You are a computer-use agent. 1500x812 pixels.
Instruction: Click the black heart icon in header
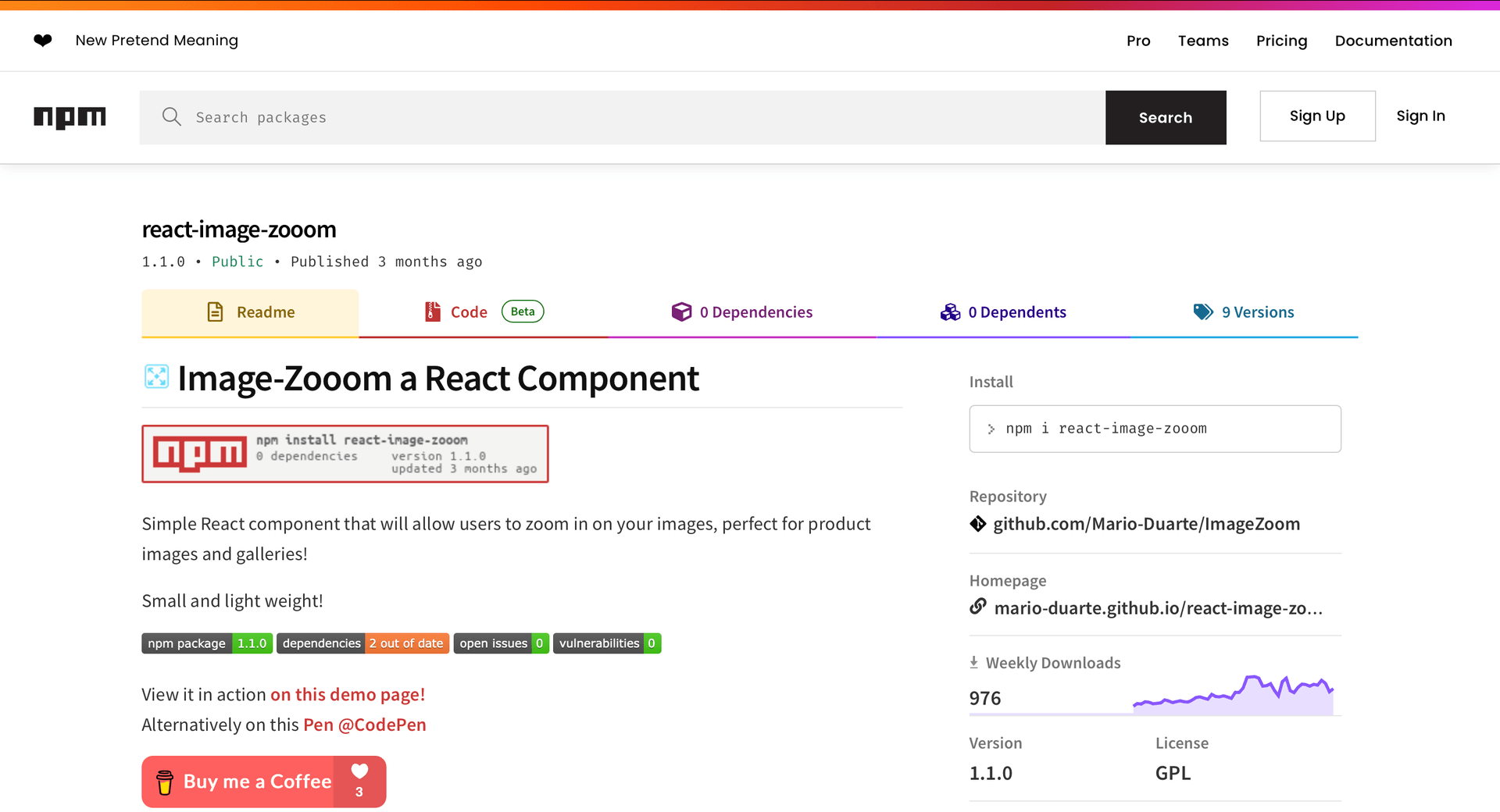point(43,40)
